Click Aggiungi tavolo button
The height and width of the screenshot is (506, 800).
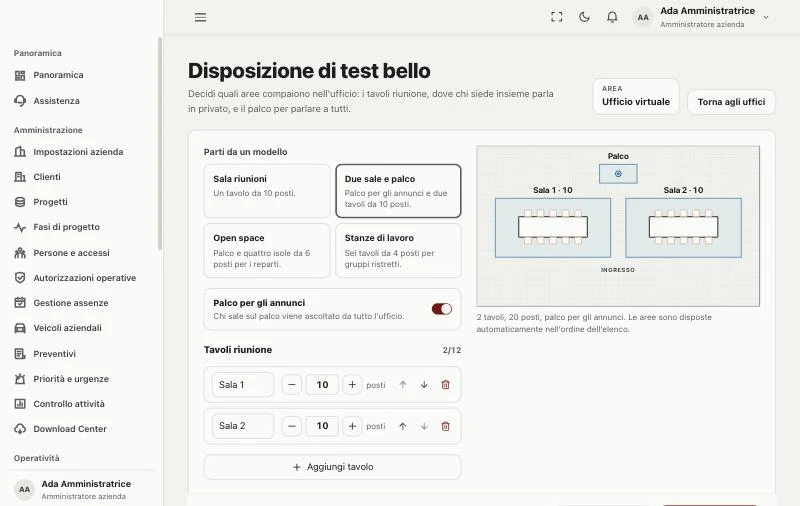(333, 467)
